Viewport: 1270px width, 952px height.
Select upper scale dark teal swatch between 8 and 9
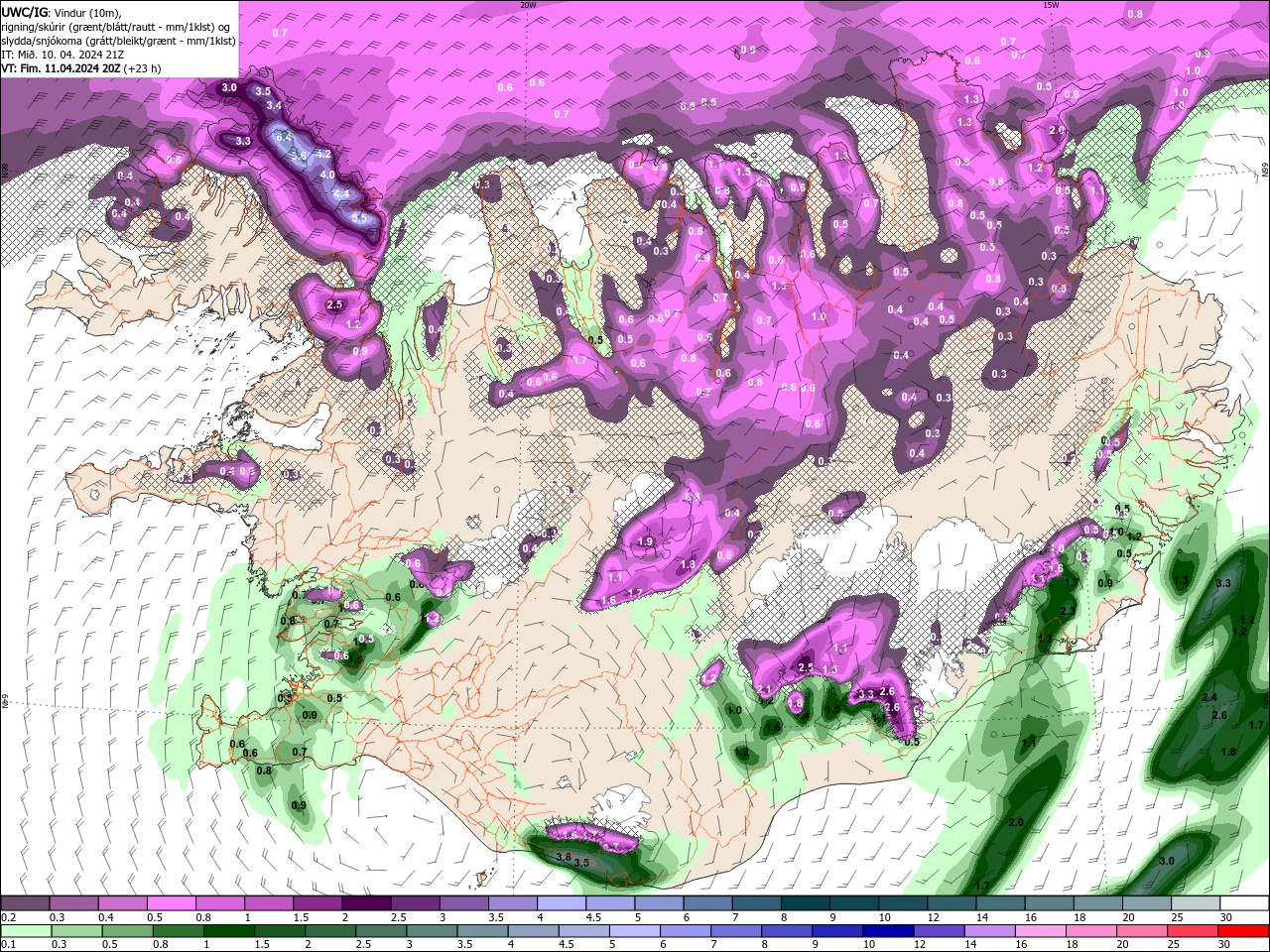pyautogui.click(x=806, y=903)
